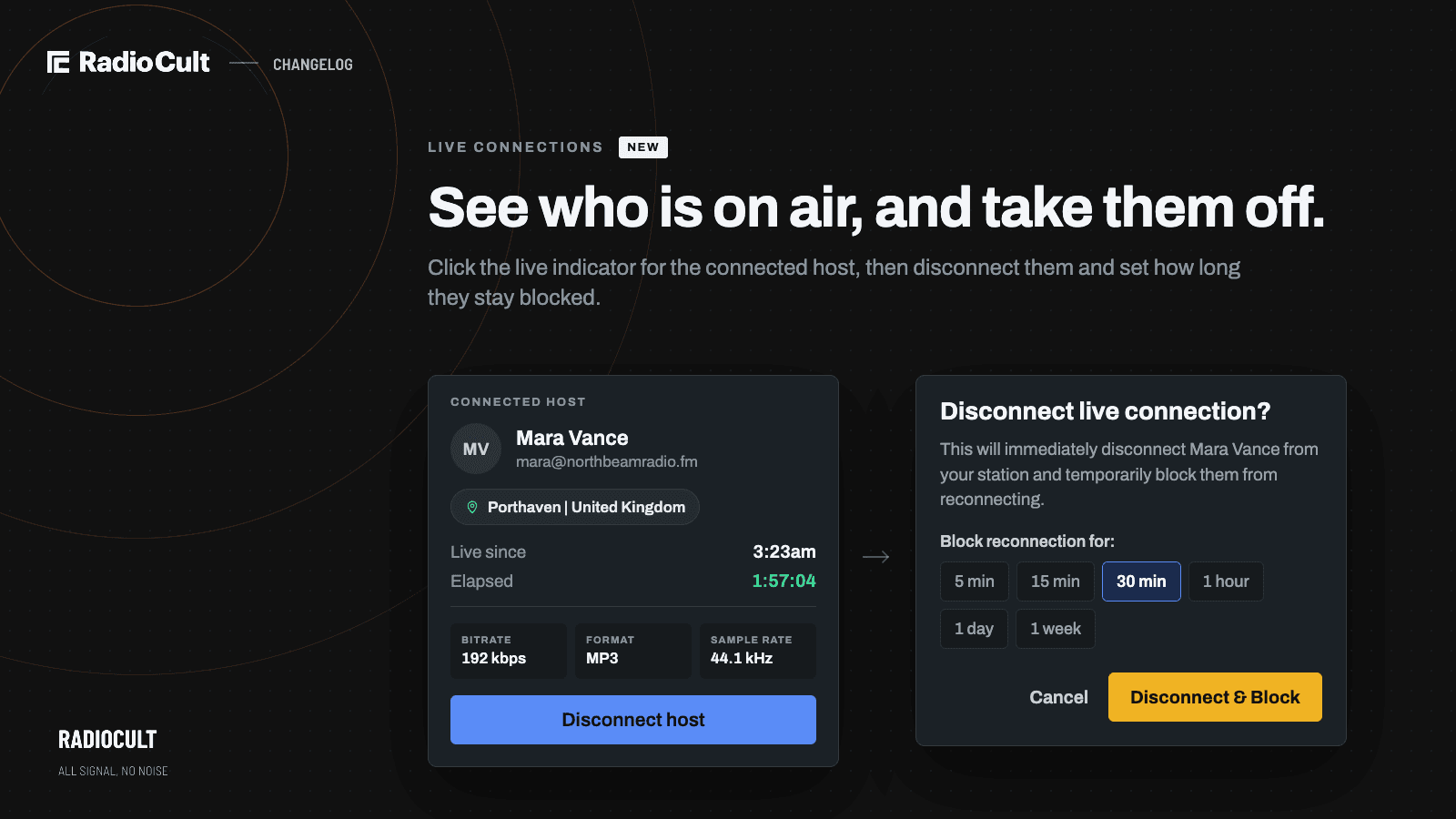Viewport: 1456px width, 819px height.
Task: Click the elapsed time 1:57:04
Action: pos(784,581)
